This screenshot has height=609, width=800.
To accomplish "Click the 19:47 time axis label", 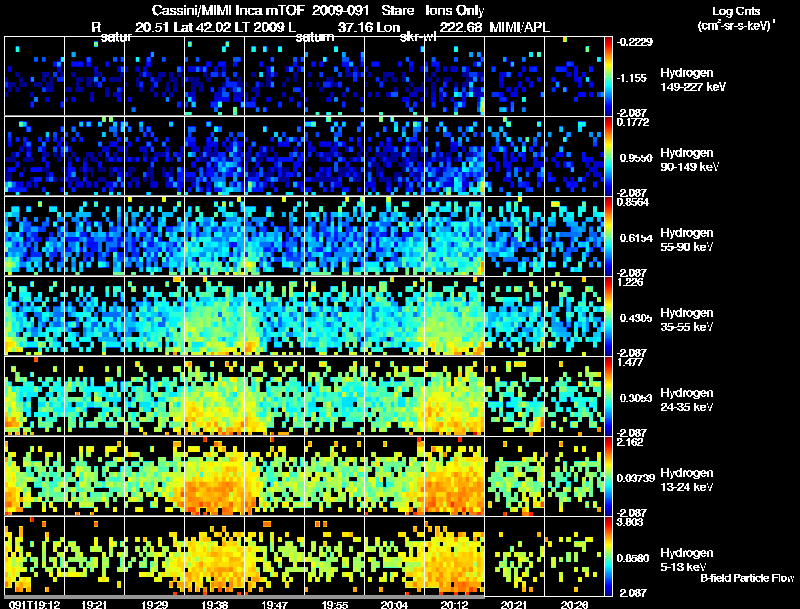I will pyautogui.click(x=274, y=604).
